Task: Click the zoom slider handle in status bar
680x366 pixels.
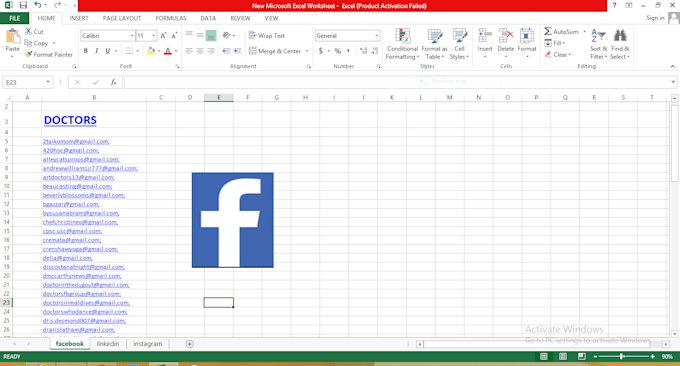Action: pyautogui.click(x=622, y=356)
